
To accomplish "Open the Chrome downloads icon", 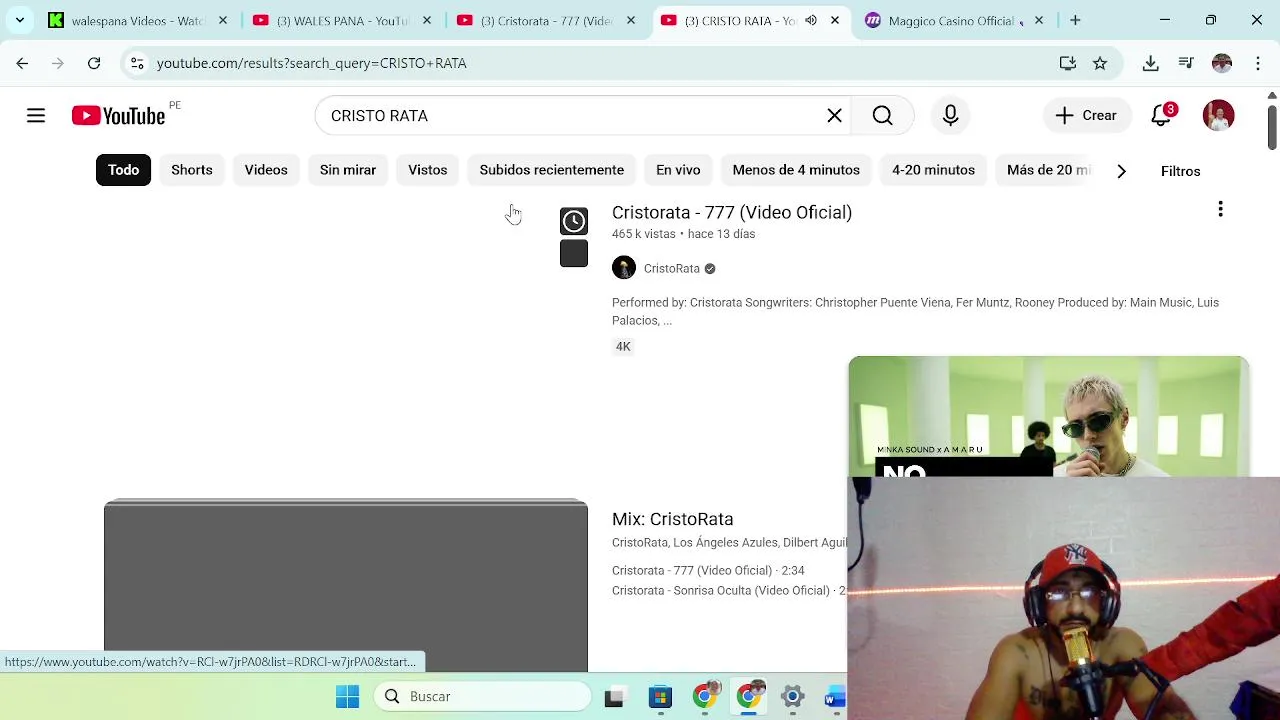I will tap(1151, 63).
